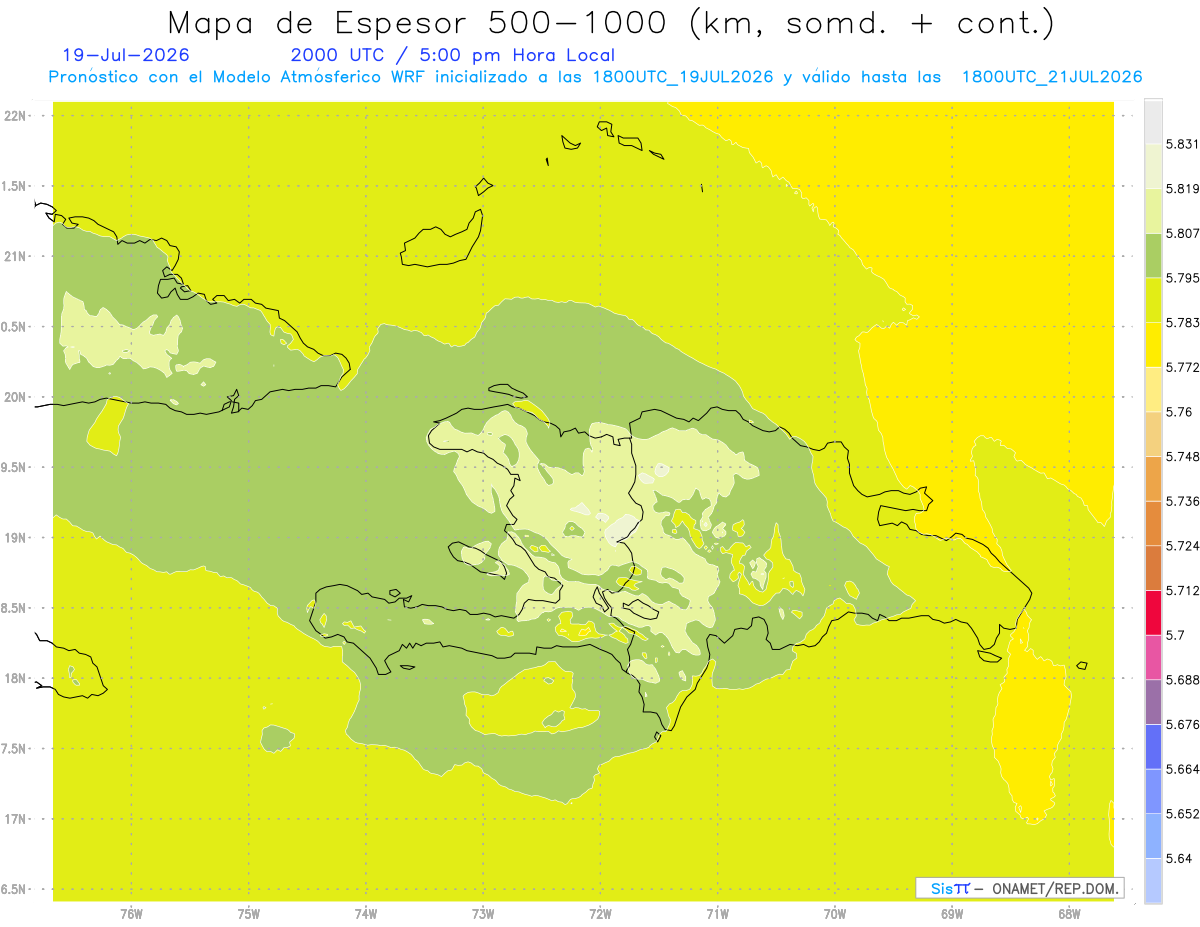Click the latitude label '19N'
This screenshot has height=927, width=1200.
tap(15, 538)
